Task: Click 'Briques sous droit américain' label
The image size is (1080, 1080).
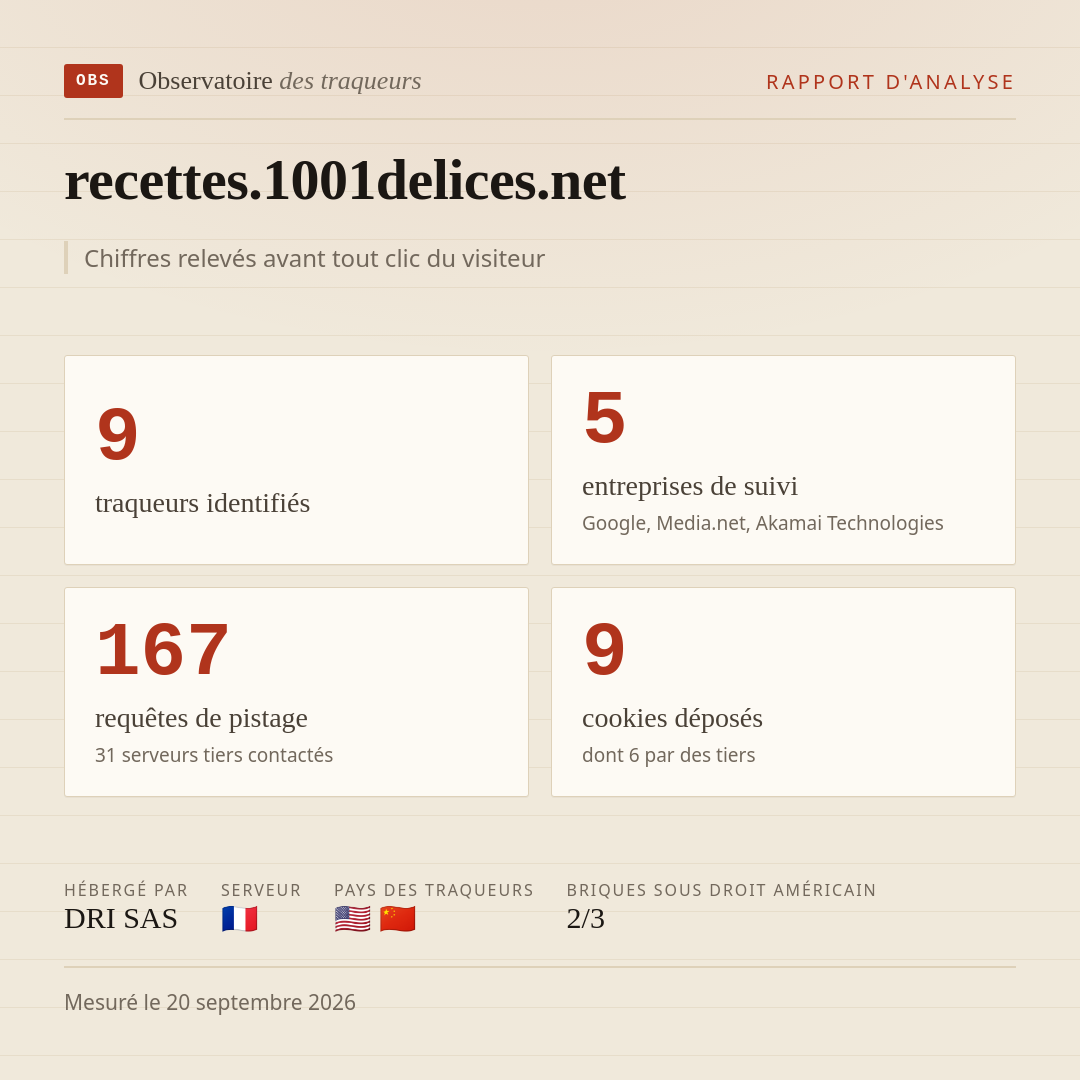Action: click(x=721, y=890)
